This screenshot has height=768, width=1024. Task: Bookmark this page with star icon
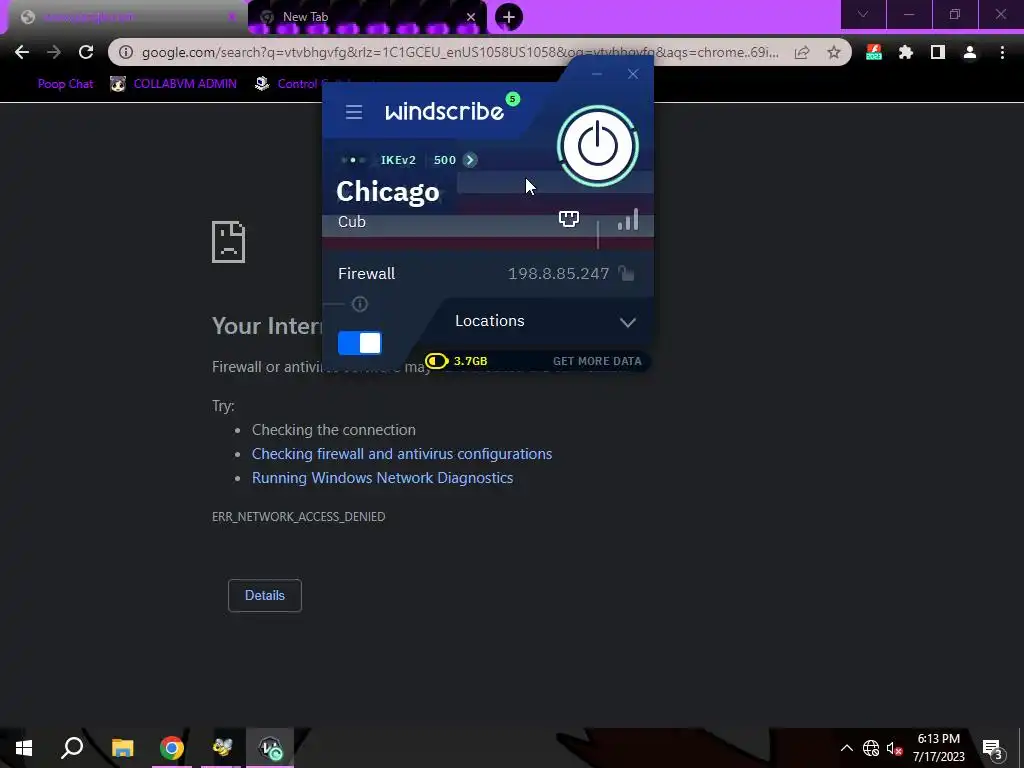pos(834,52)
